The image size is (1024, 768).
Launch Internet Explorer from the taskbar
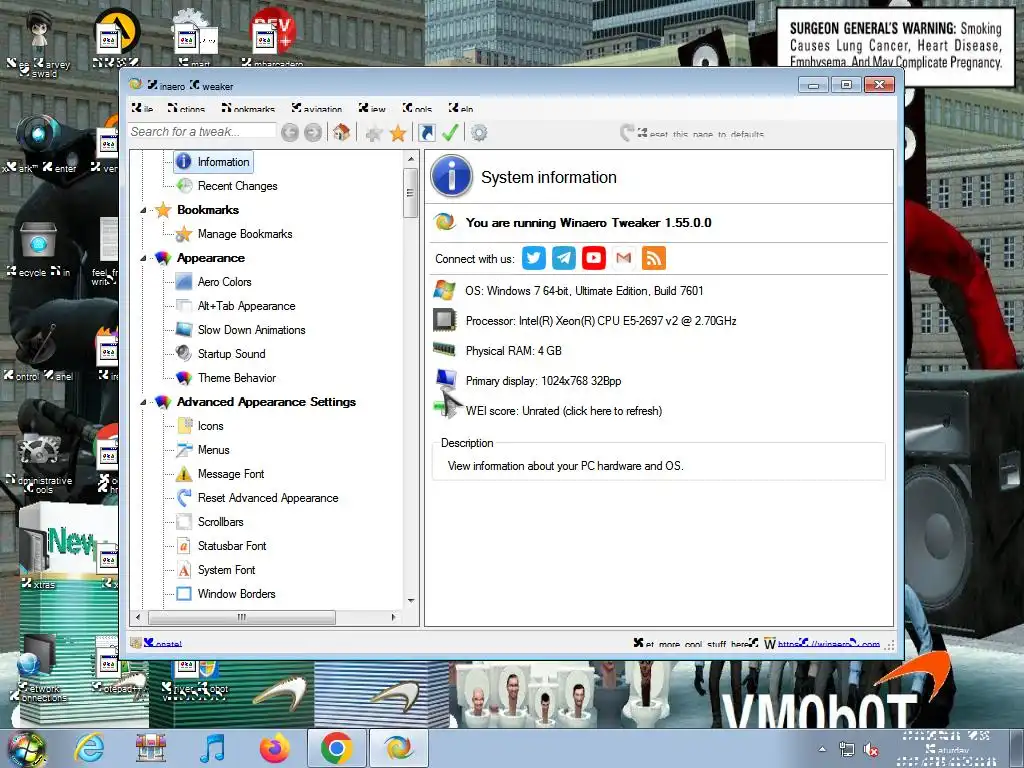point(88,747)
